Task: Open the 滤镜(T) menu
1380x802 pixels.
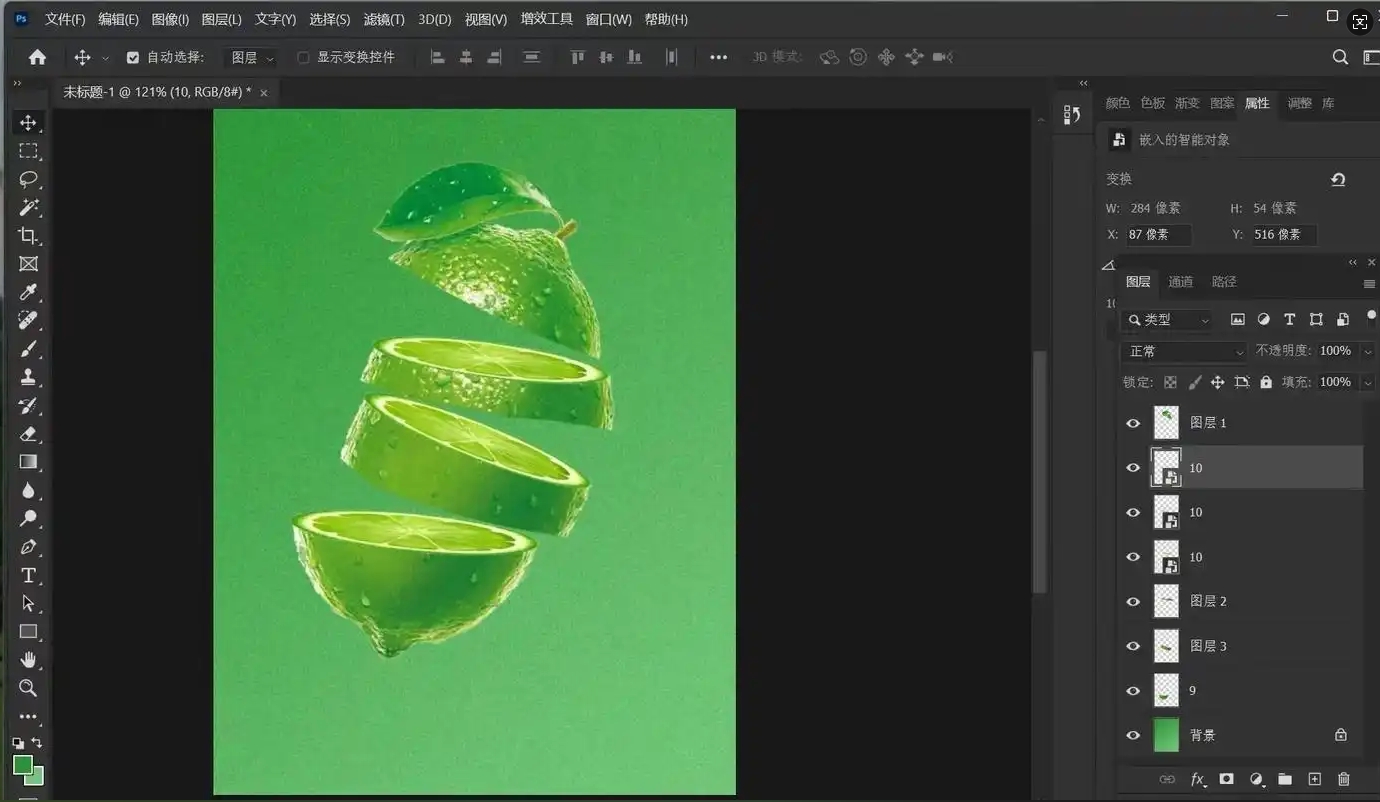Action: (384, 19)
